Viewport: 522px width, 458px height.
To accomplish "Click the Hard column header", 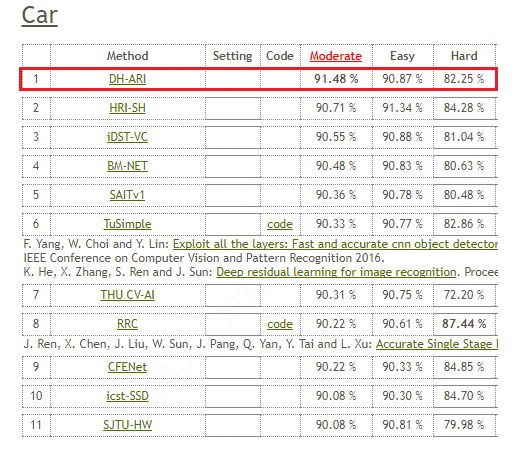I will click(x=464, y=56).
